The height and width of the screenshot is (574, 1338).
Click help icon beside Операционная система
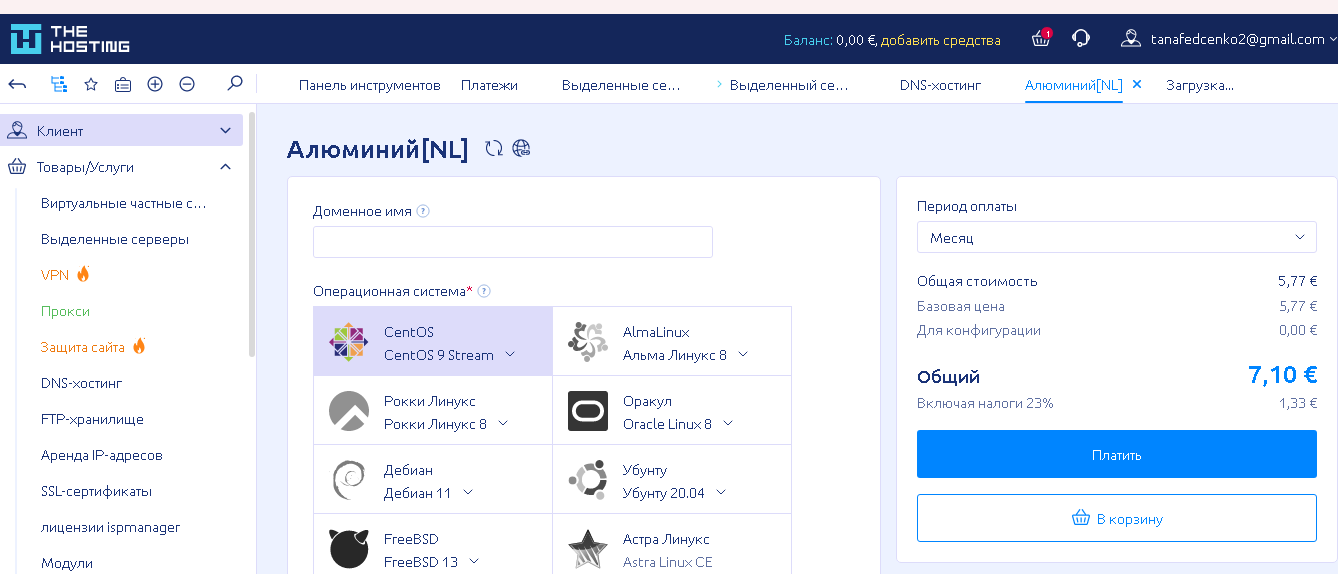click(484, 291)
